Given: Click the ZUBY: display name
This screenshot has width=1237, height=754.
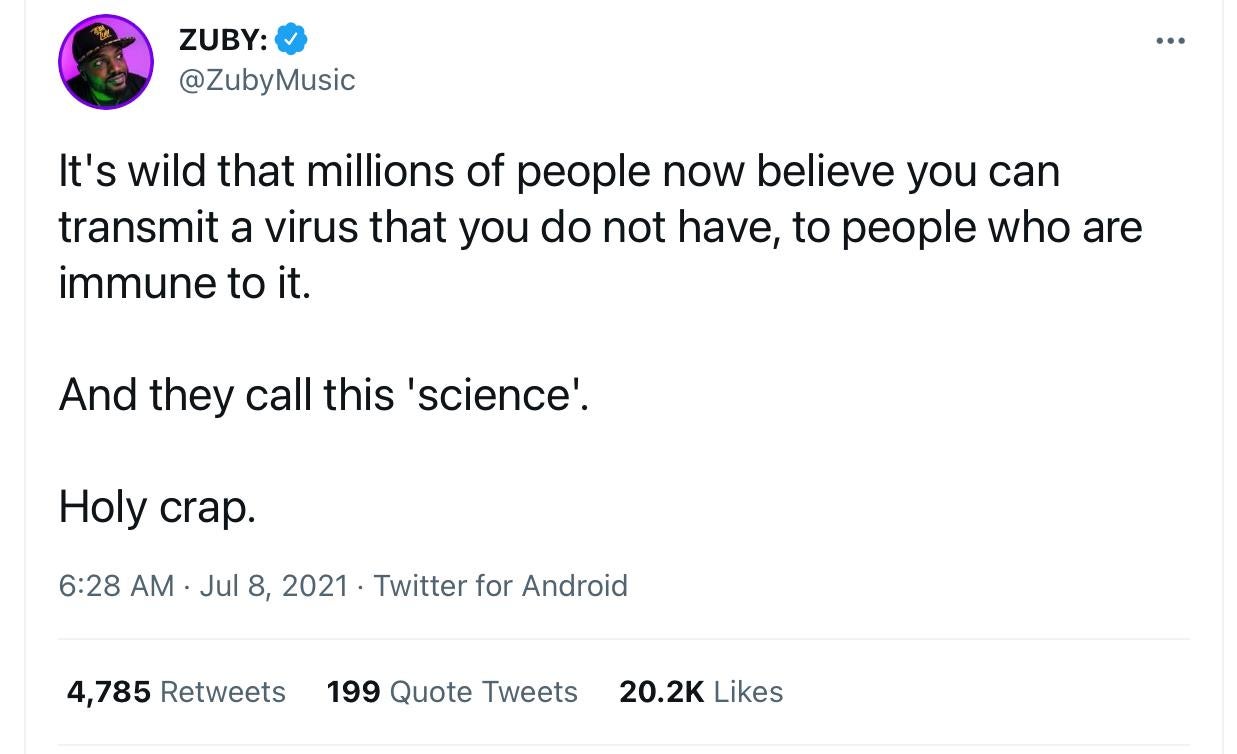Looking at the screenshot, I should tap(223, 40).
